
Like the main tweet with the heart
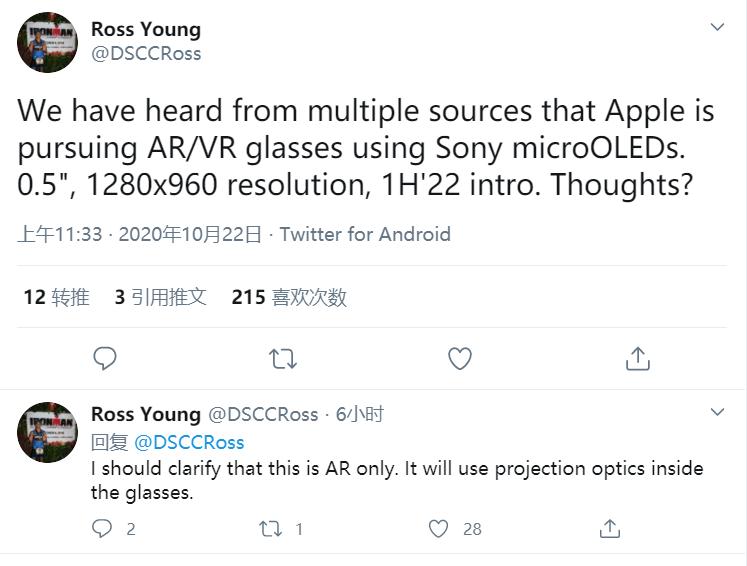point(459,358)
